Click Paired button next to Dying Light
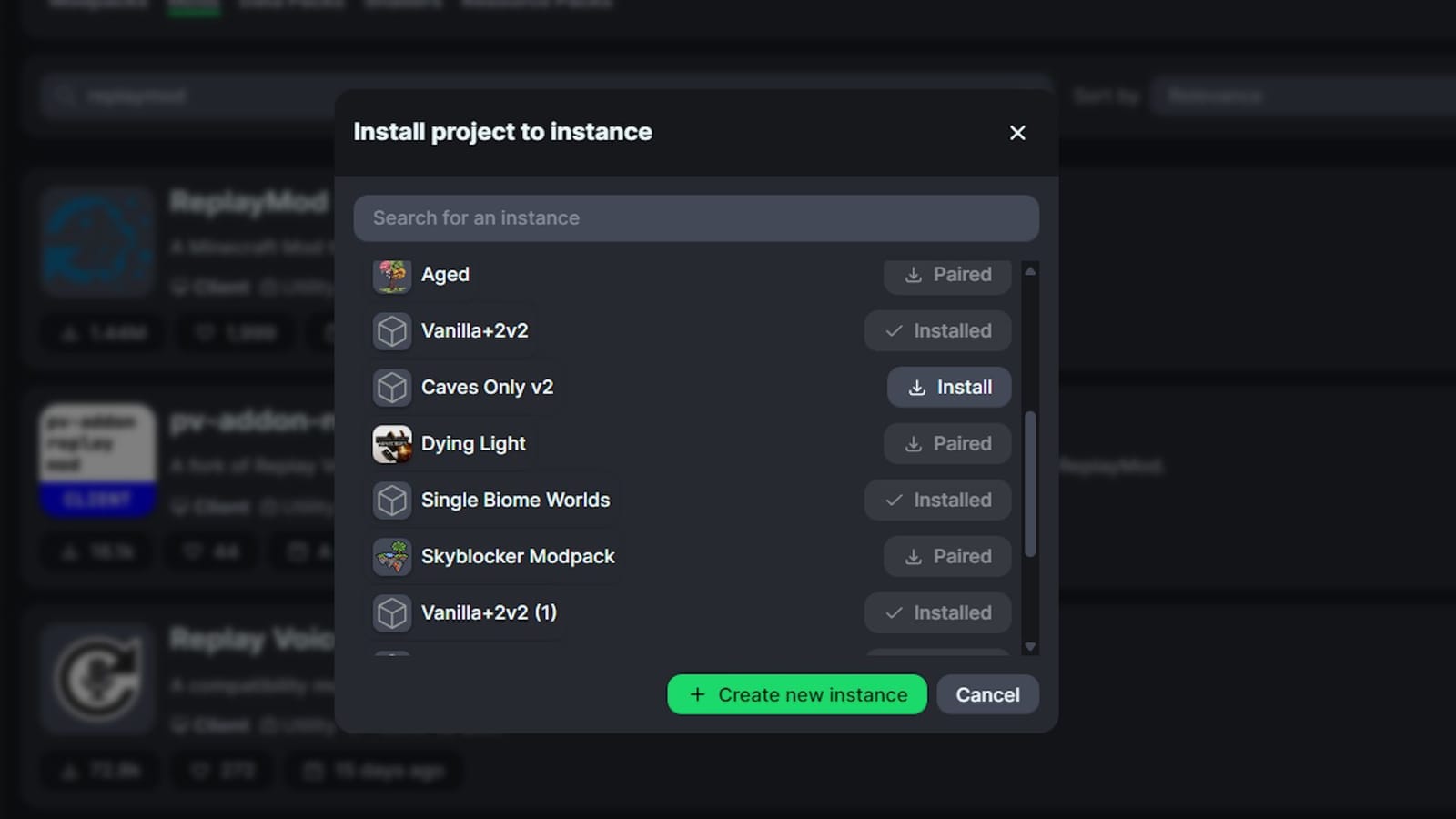1456x819 pixels. (947, 444)
